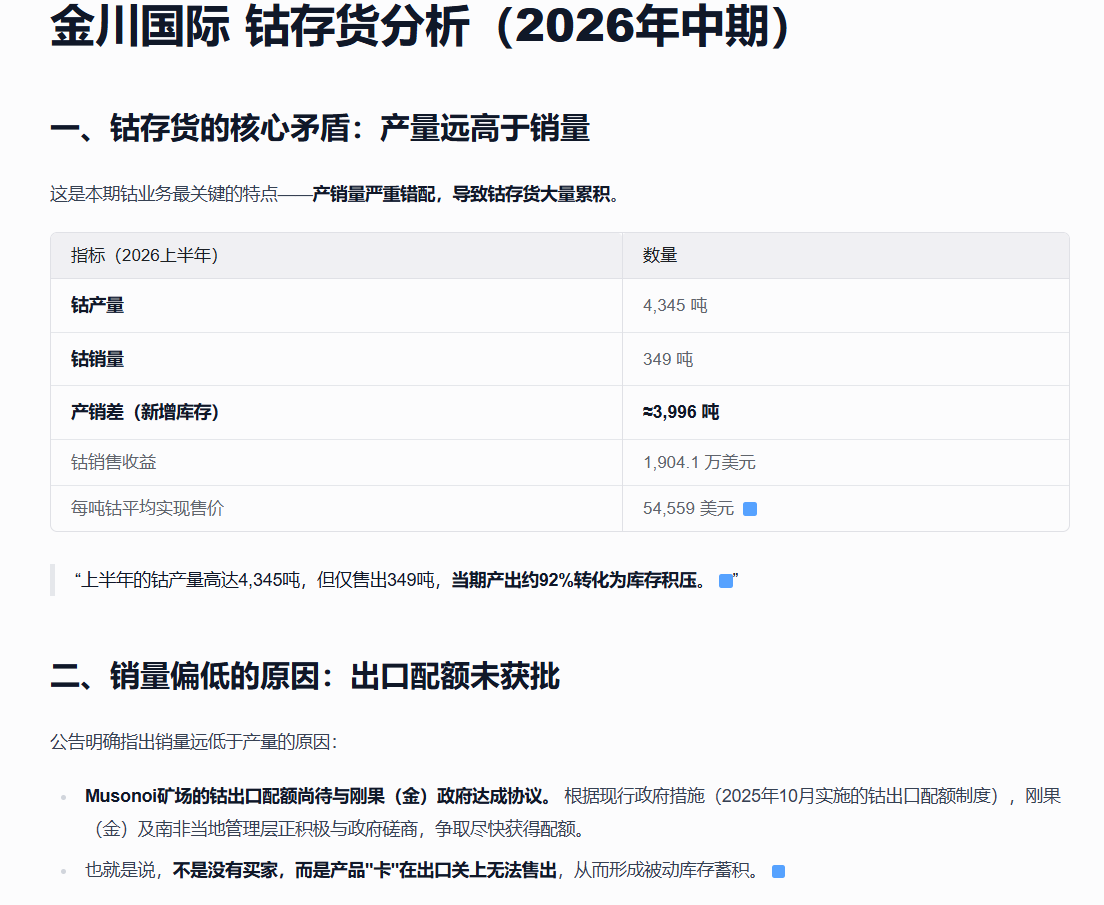Select the bold phrase 当期产出约92%转化为库存积压
The image size is (1104, 905).
(x=577, y=580)
